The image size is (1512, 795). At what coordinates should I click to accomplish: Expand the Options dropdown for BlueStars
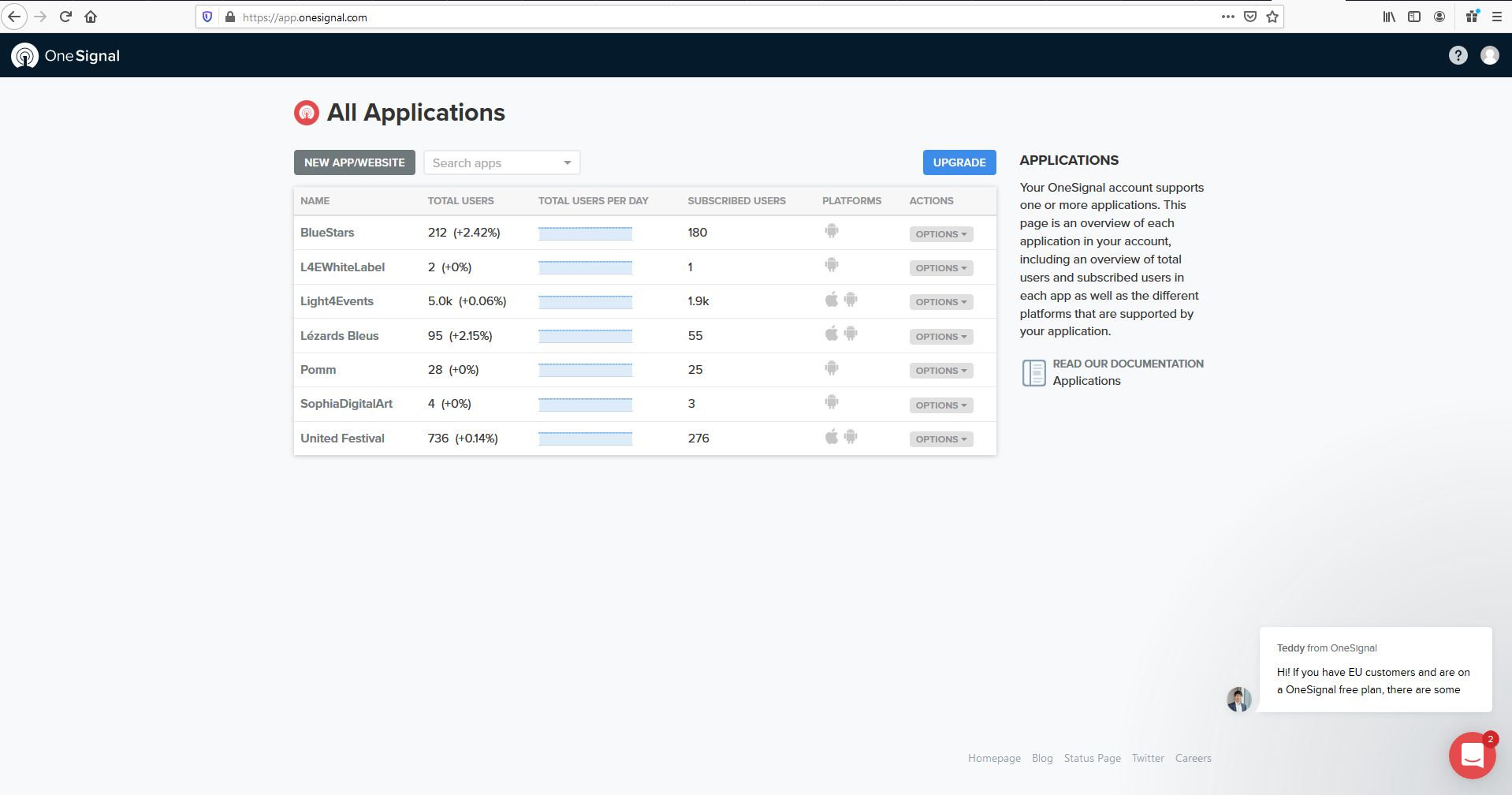pos(940,234)
